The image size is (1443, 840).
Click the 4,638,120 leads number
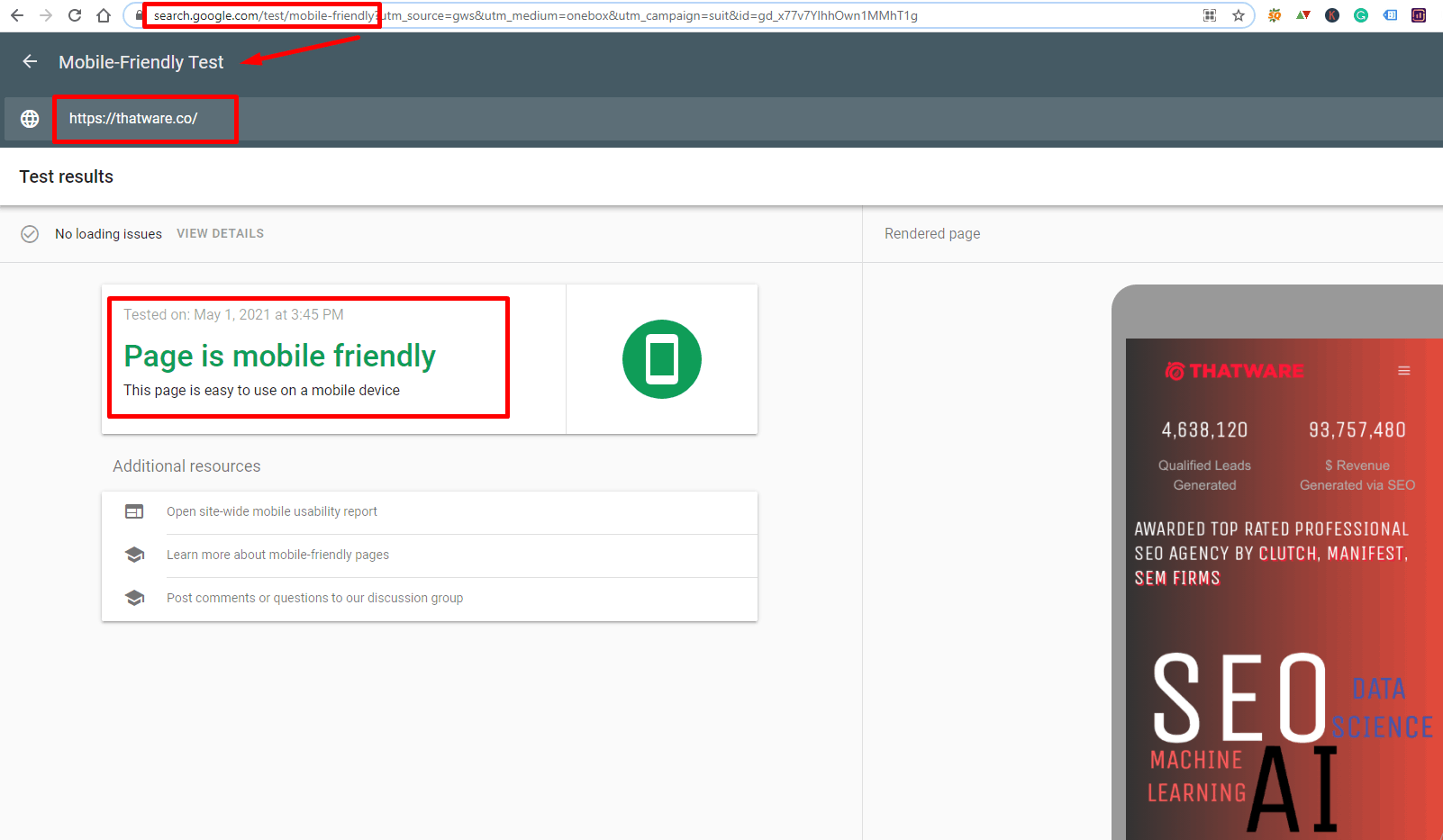(1204, 429)
